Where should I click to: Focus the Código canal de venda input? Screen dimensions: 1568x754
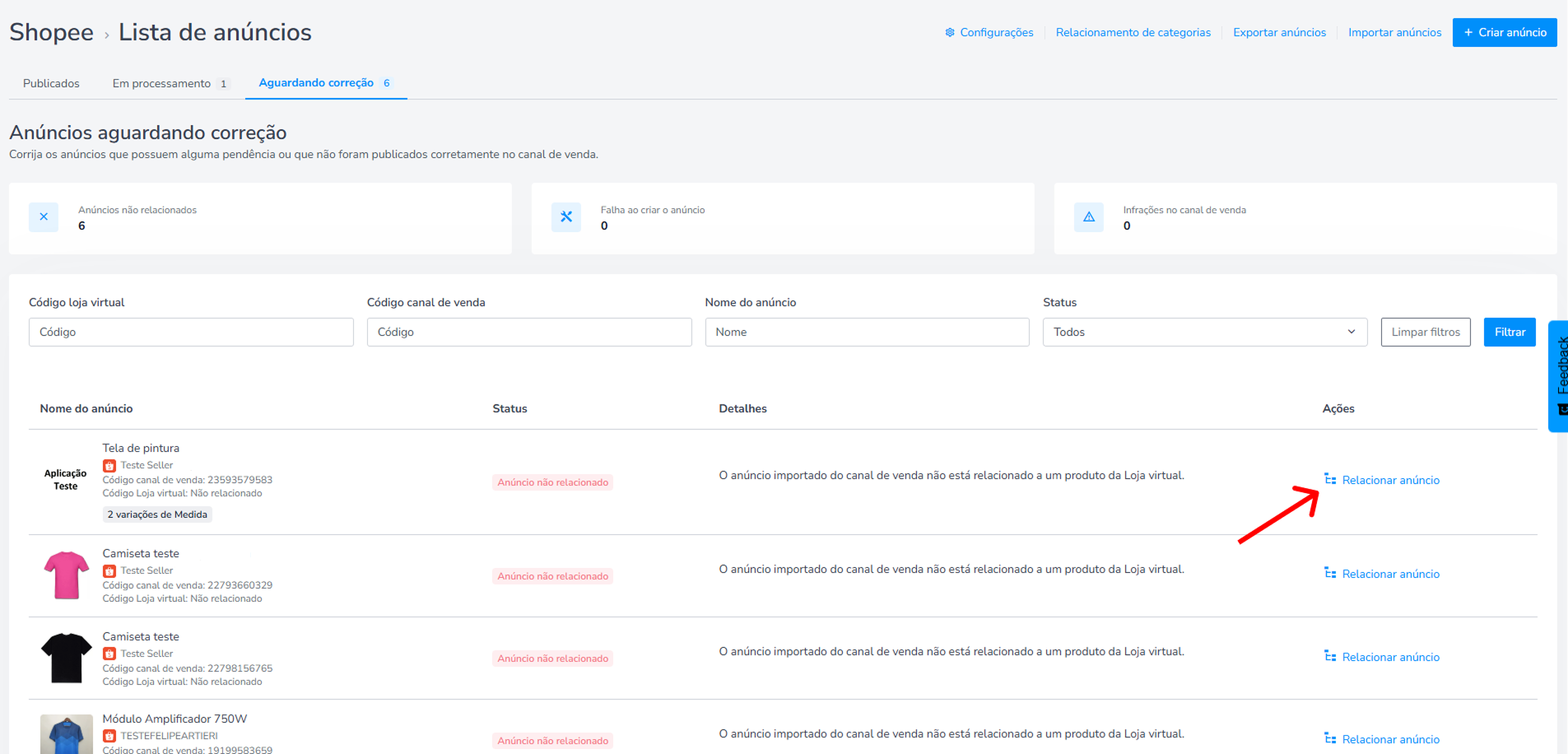(529, 333)
